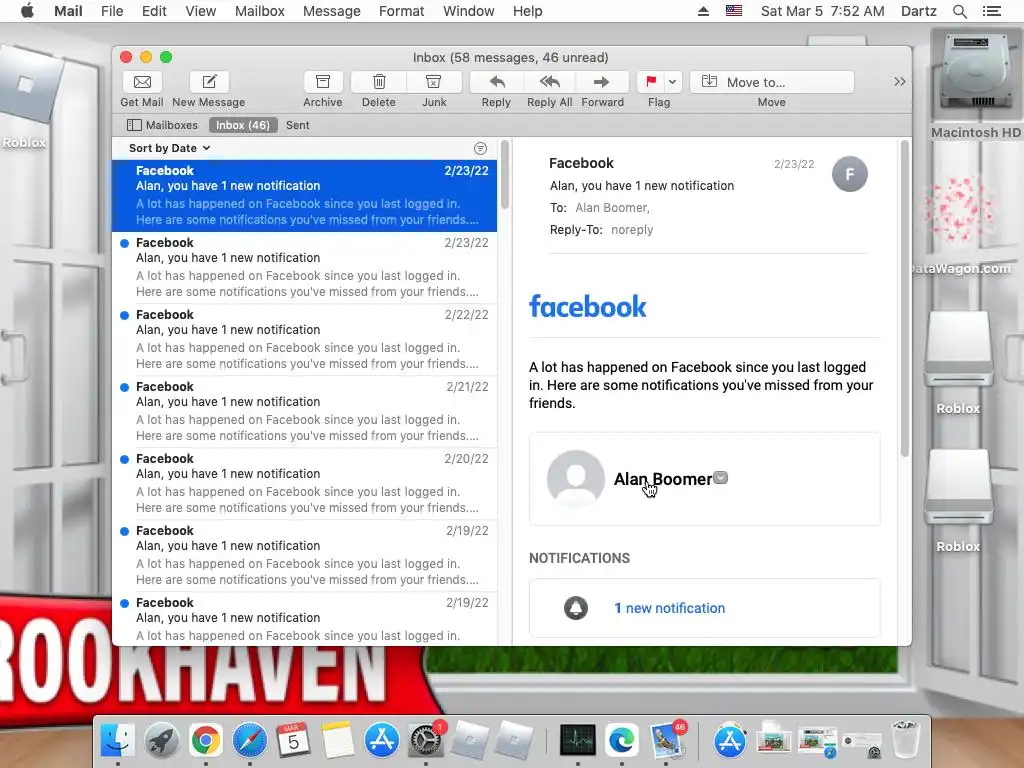Forward the selected message
This screenshot has width=1024, height=768.
coord(602,82)
